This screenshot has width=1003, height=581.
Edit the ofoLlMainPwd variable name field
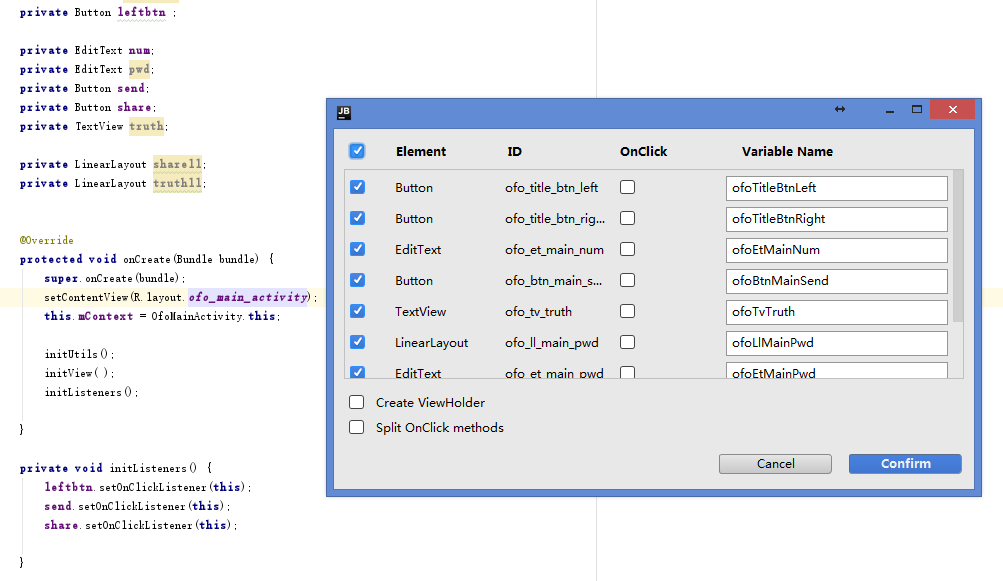(836, 343)
